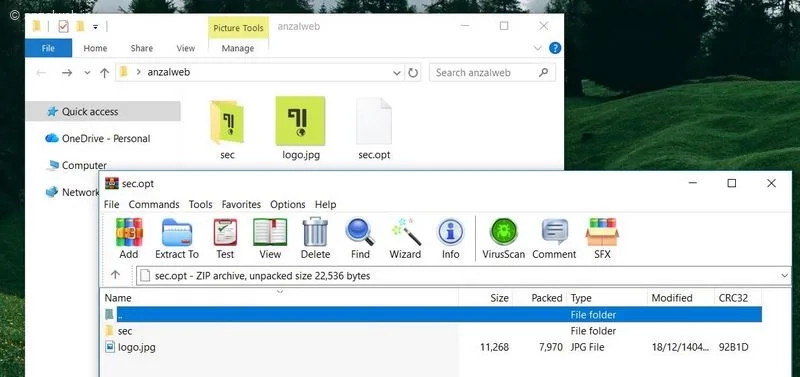Select the sec folder in Explorer

pyautogui.click(x=227, y=130)
